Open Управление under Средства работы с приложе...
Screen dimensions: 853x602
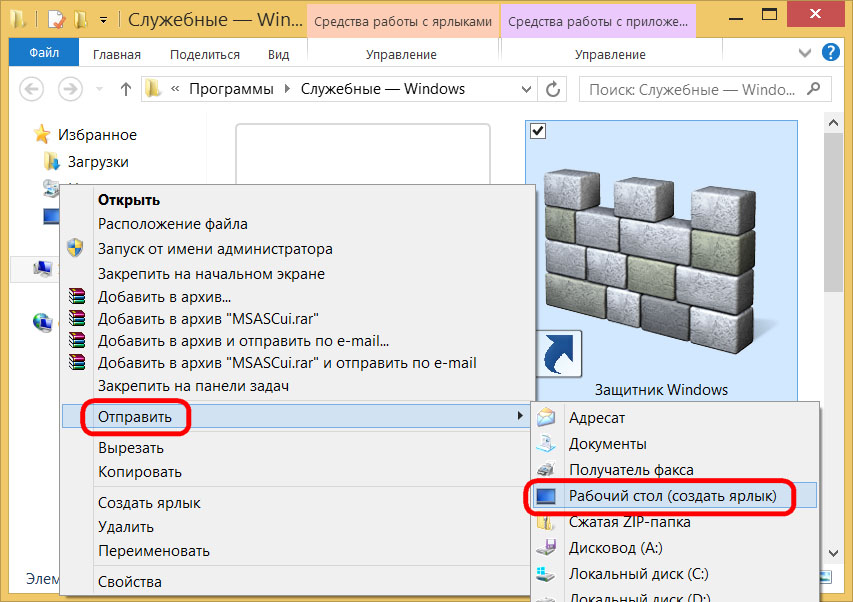coord(610,54)
